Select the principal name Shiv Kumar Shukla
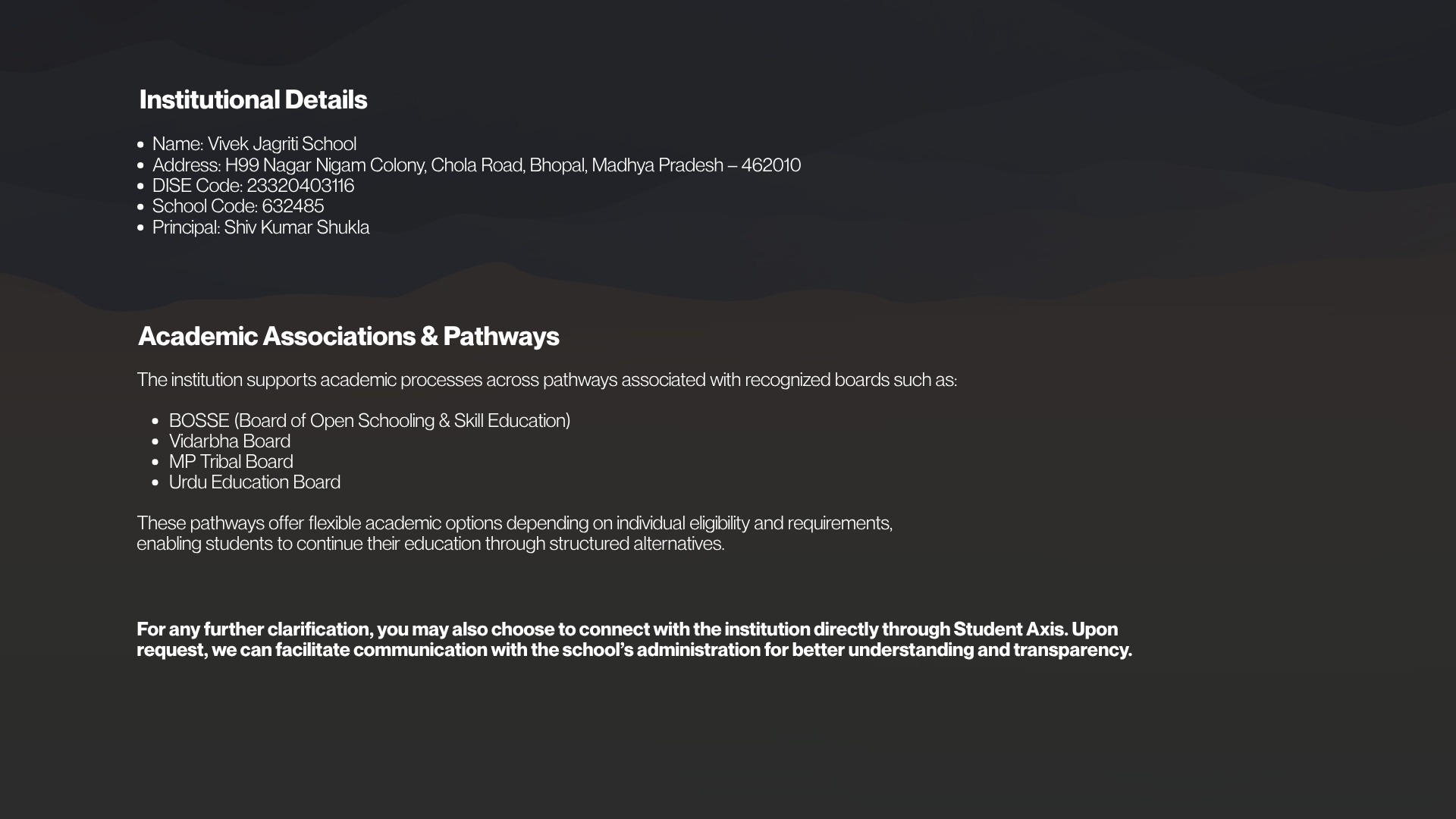 tap(297, 227)
